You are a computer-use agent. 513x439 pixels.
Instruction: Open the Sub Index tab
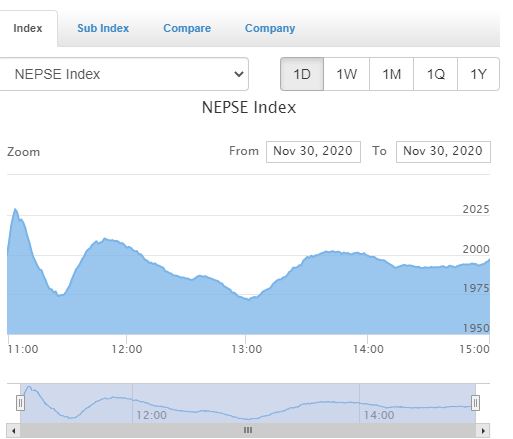click(x=103, y=28)
